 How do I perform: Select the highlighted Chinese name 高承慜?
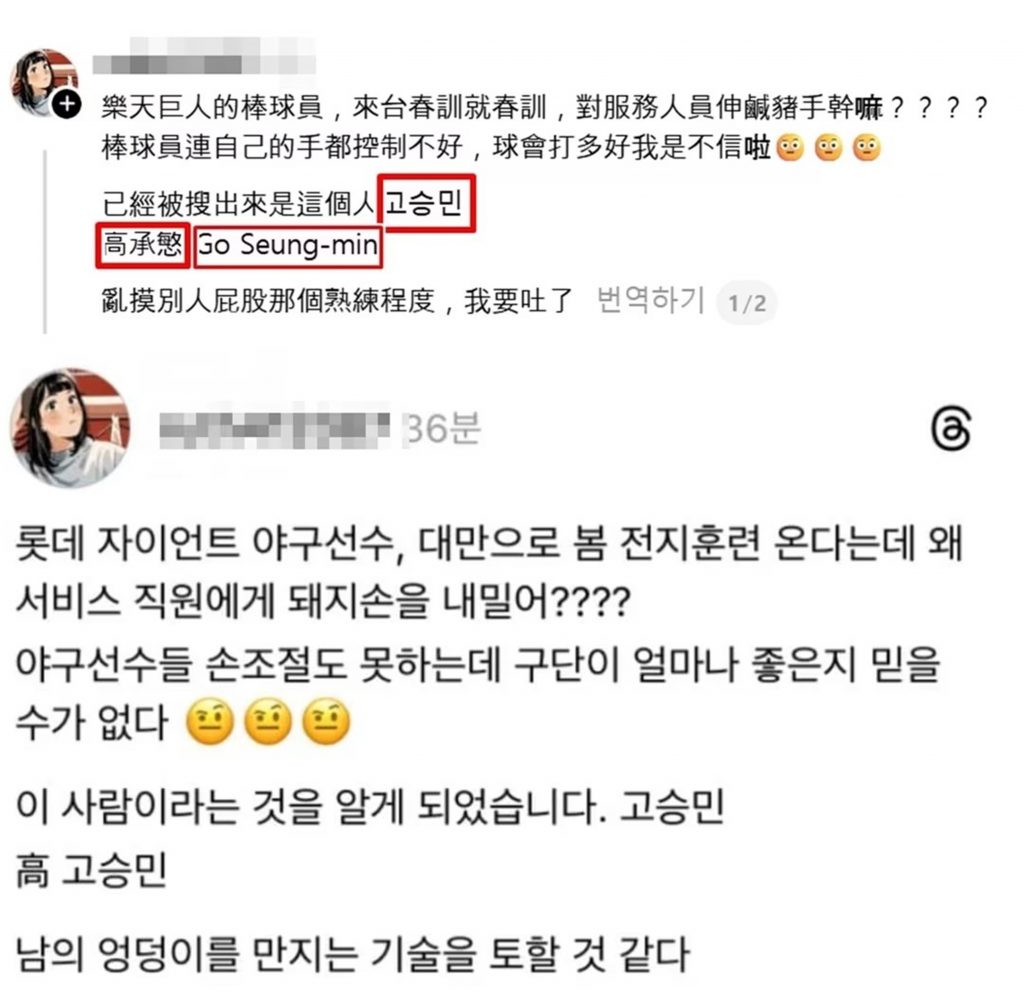pyautogui.click(x=143, y=245)
